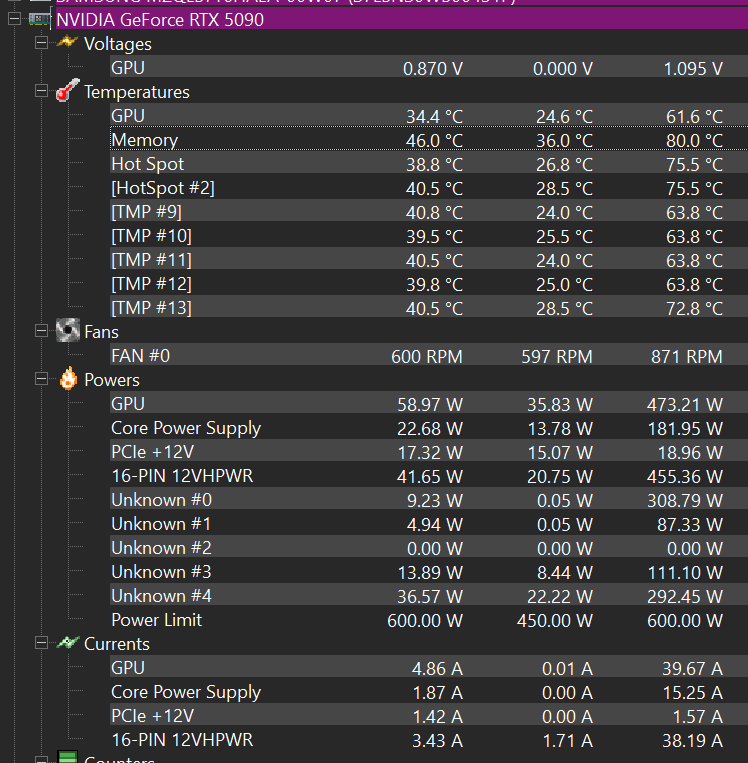The height and width of the screenshot is (763, 748).
Task: Click the 38.19 A 12VHPWR max current
Action: [693, 741]
